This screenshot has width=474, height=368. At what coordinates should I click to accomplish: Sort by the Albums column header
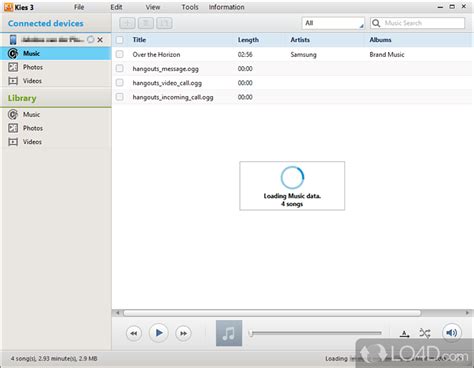(x=380, y=40)
